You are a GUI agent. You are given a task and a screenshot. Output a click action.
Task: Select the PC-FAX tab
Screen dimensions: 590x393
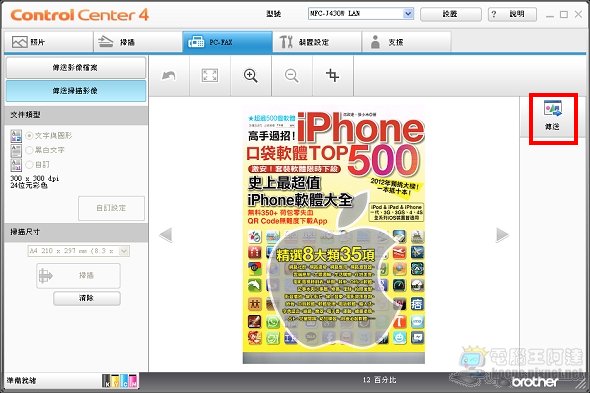(227, 42)
